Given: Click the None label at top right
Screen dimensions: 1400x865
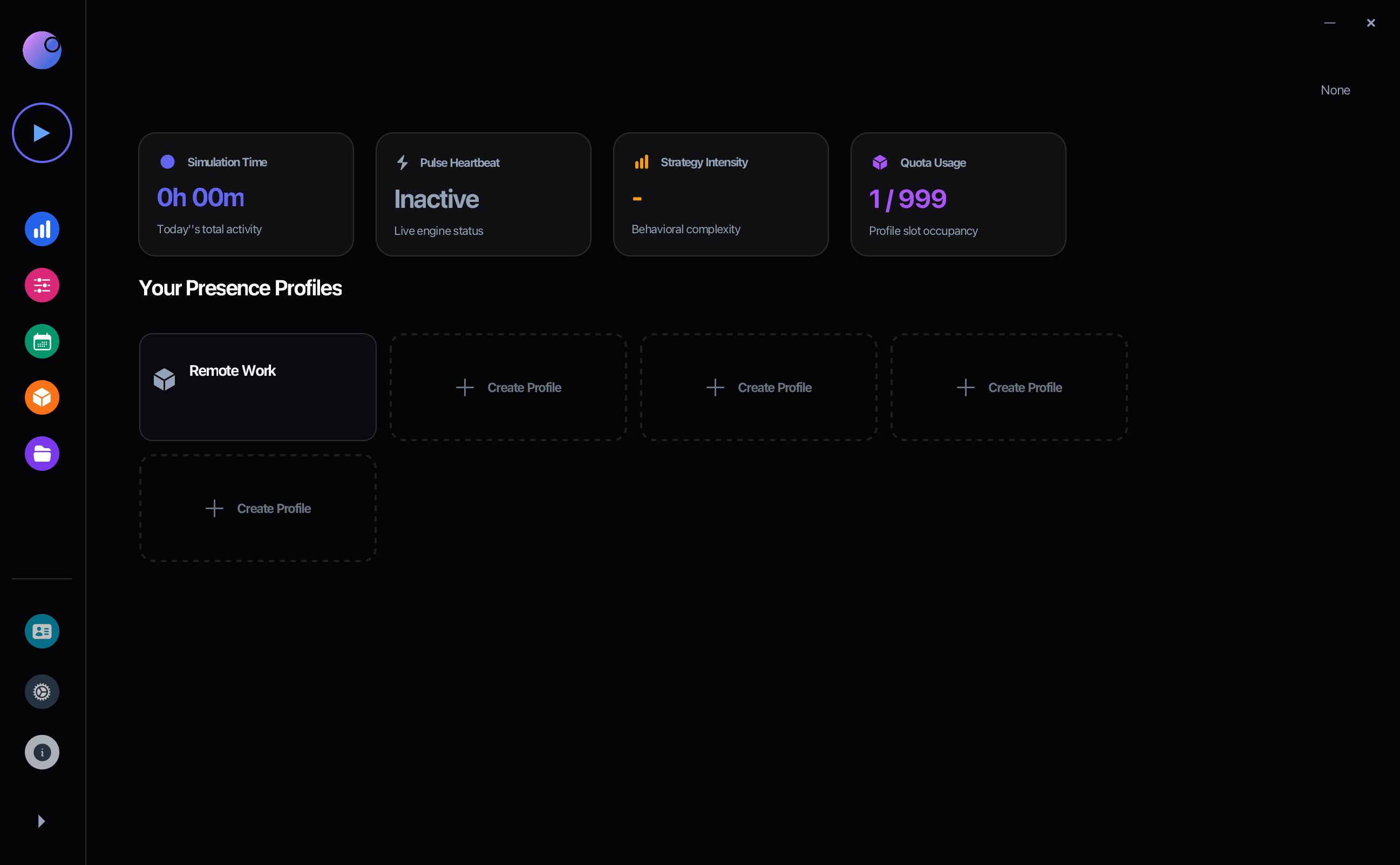Looking at the screenshot, I should pos(1335,90).
